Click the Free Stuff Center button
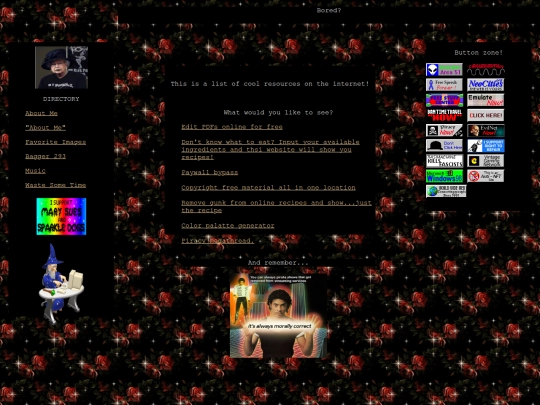 point(444,100)
